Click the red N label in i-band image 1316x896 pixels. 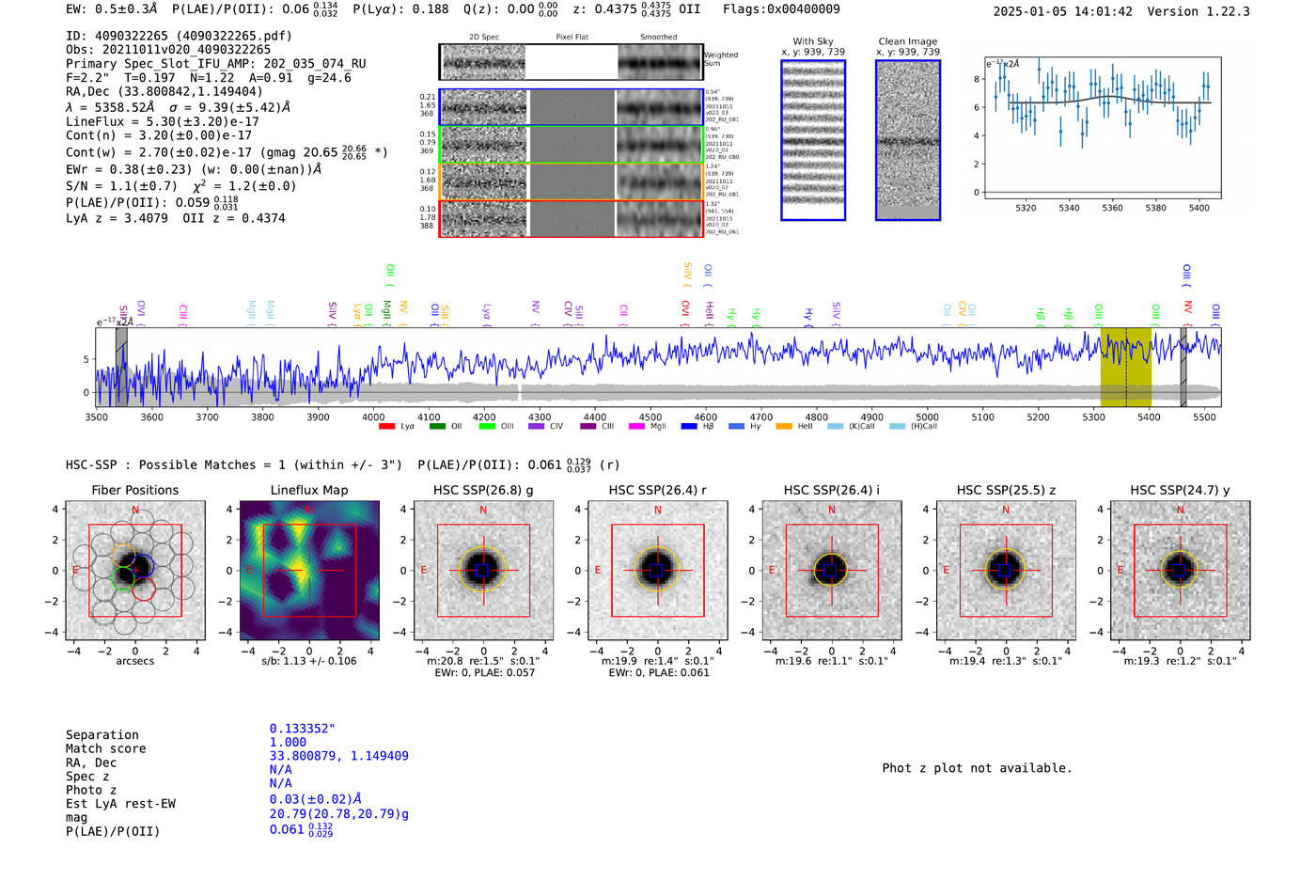click(x=832, y=511)
